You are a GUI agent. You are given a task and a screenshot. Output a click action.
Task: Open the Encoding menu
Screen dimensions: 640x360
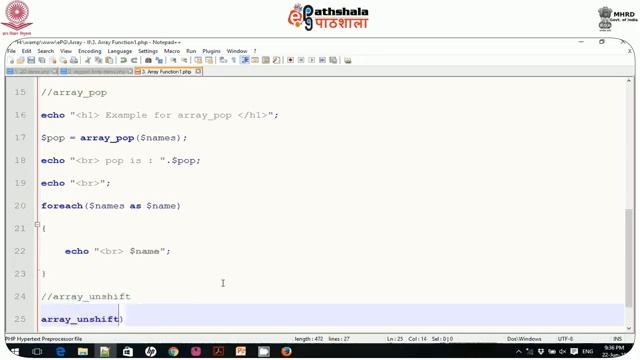[90, 51]
